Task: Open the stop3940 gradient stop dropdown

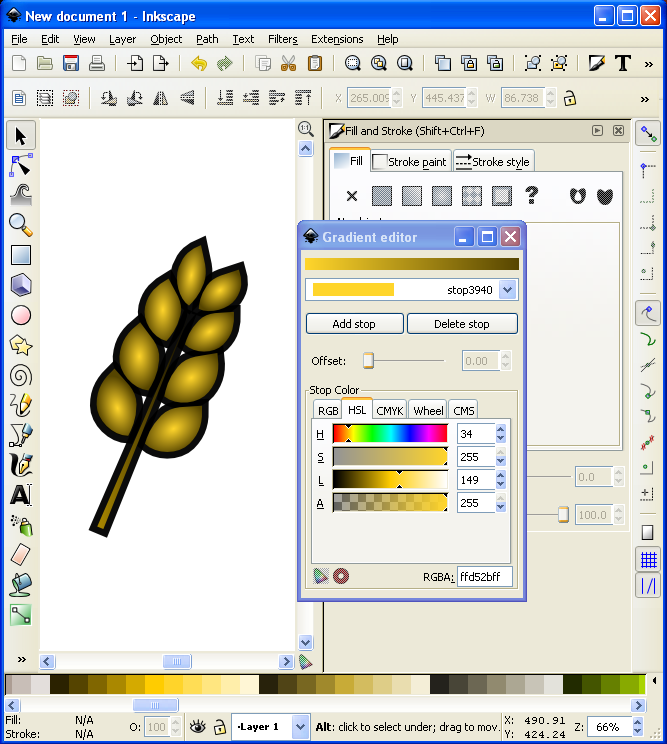Action: point(507,290)
